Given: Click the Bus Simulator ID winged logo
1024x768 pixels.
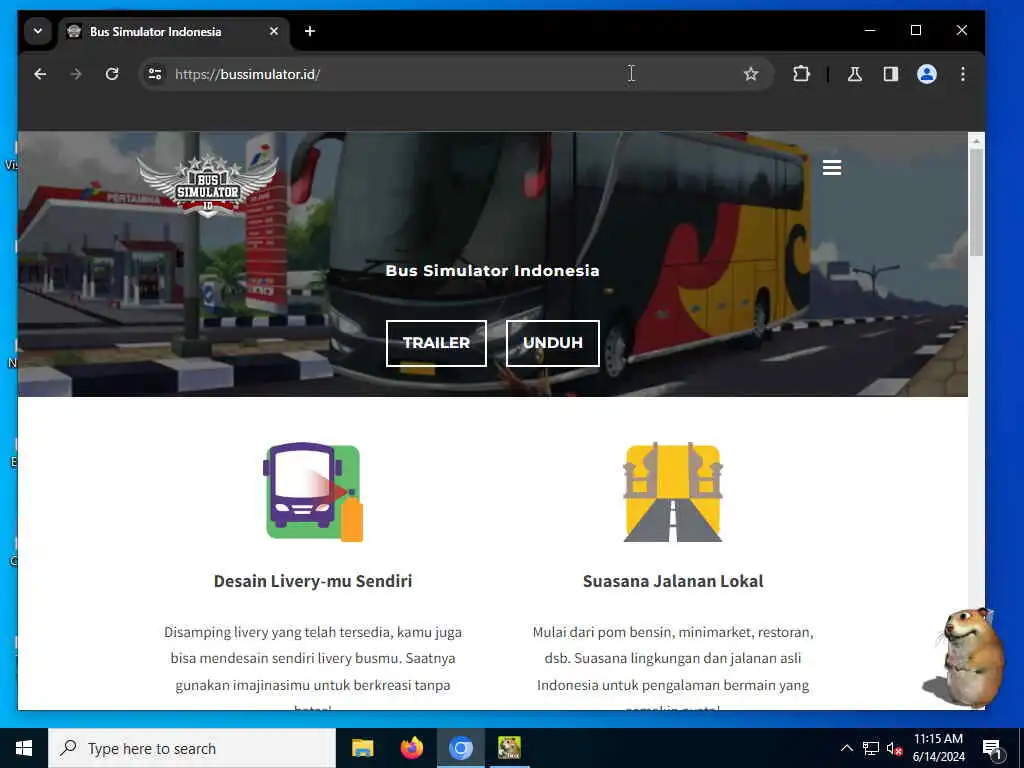Looking at the screenshot, I should pos(208,186).
